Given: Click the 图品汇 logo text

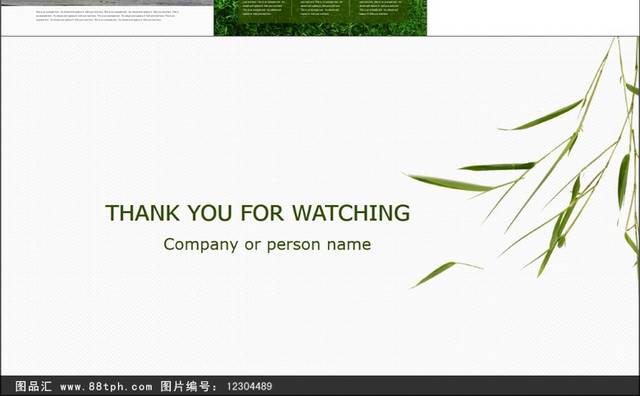Looking at the screenshot, I should click(x=33, y=386).
